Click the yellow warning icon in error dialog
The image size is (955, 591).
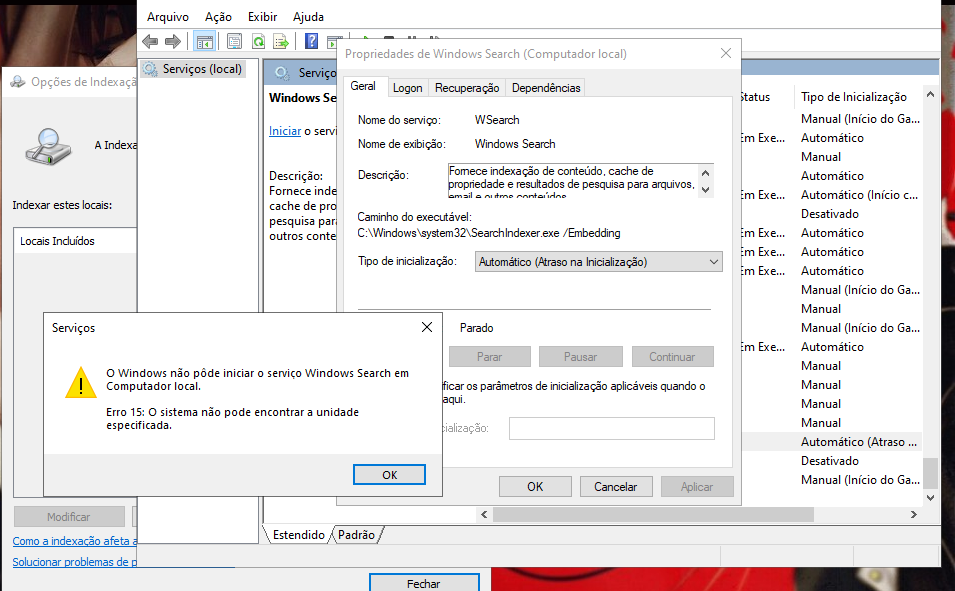pos(81,383)
